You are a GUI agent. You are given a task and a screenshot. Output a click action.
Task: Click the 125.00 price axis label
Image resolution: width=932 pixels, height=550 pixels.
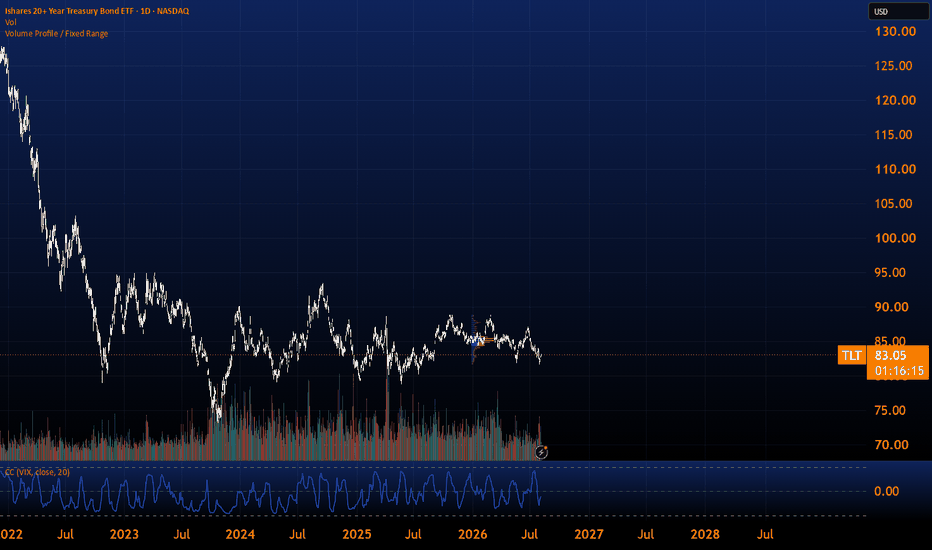click(893, 66)
